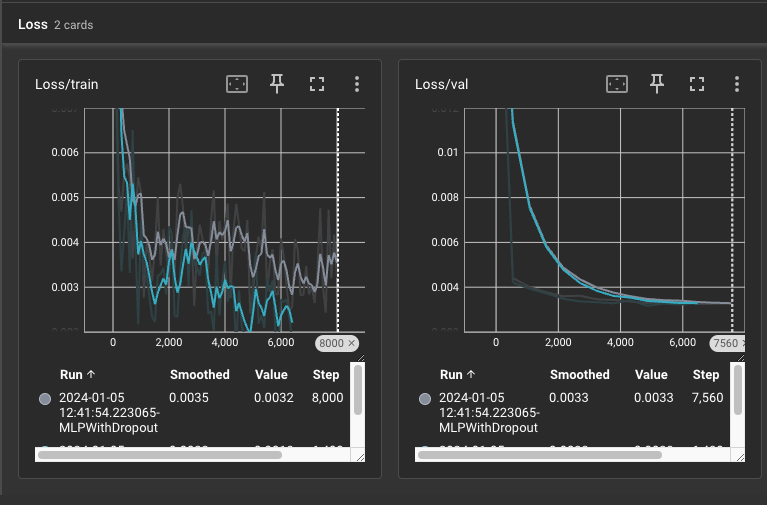This screenshot has height=505, width=767.
Task: Click smoothed value 0.0035 in Loss/train table
Action: click(x=189, y=397)
